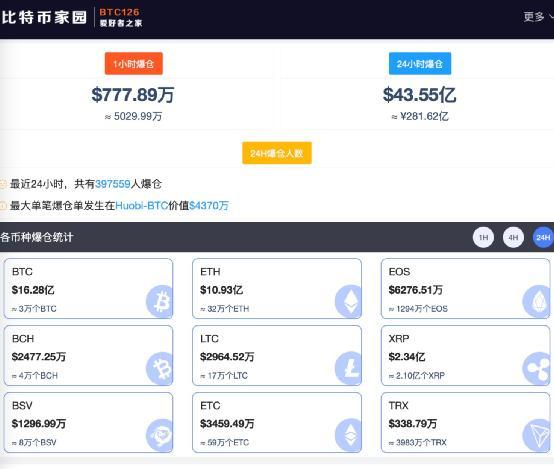Click the ETC card title
Image resolution: width=554 pixels, height=469 pixels.
210,405
